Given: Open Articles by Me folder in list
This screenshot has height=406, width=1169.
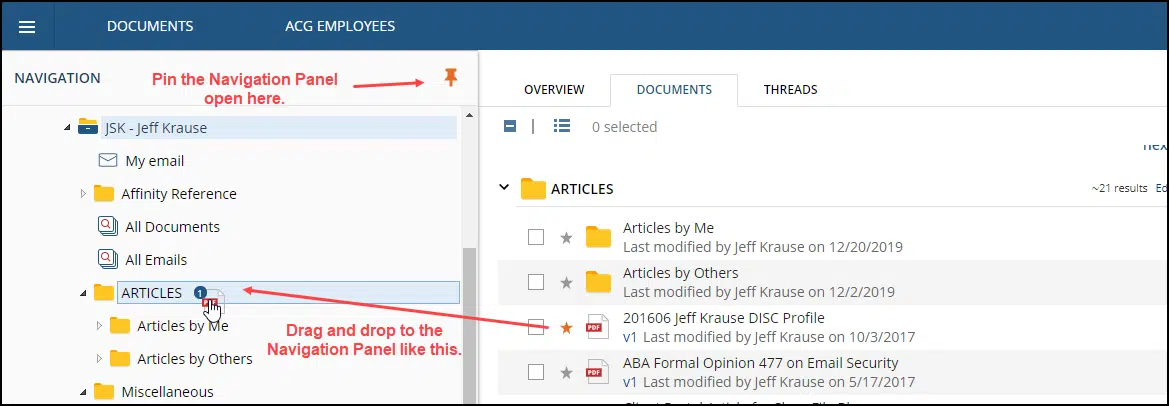Looking at the screenshot, I should (x=668, y=228).
